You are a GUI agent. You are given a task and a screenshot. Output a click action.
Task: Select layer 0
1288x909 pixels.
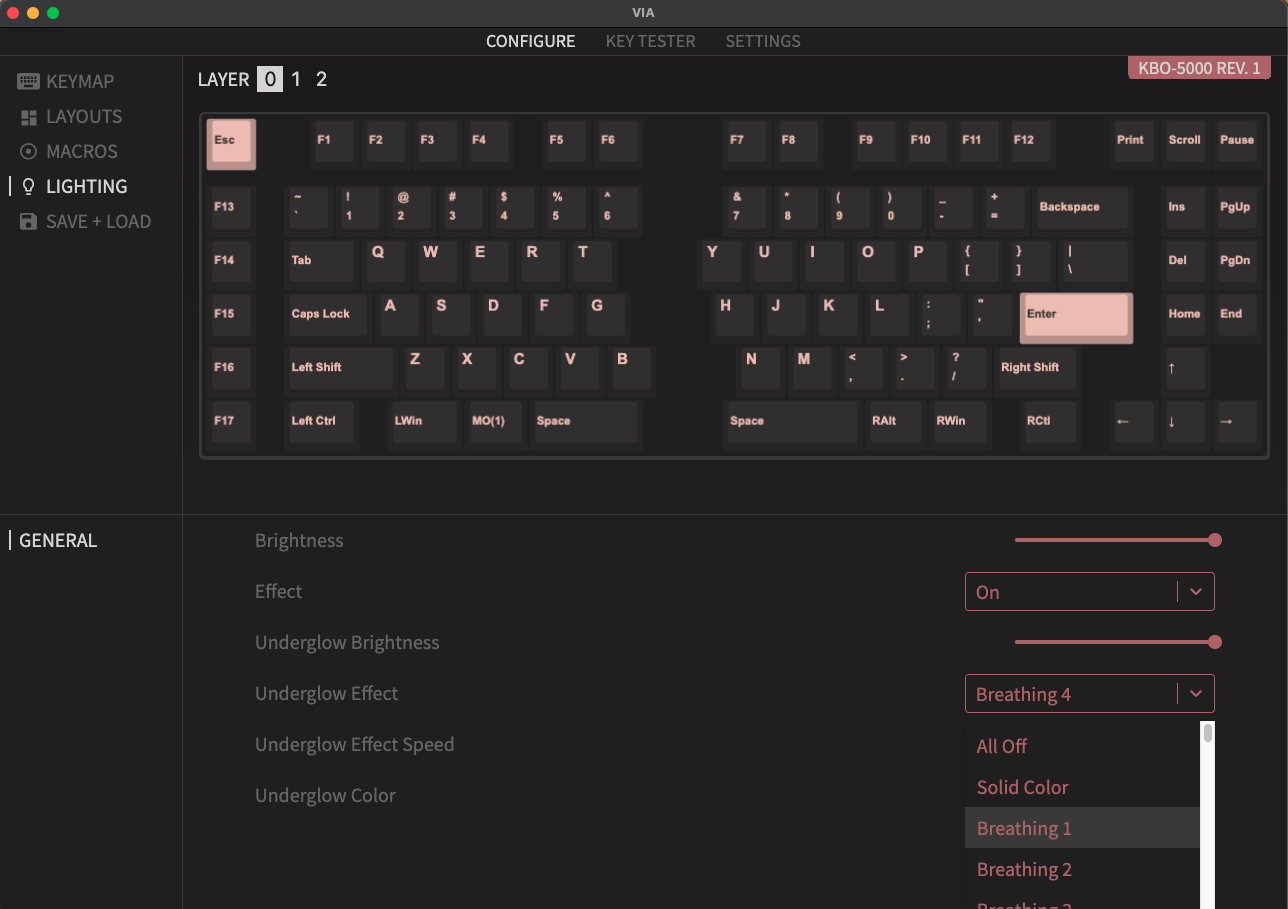pyautogui.click(x=270, y=79)
